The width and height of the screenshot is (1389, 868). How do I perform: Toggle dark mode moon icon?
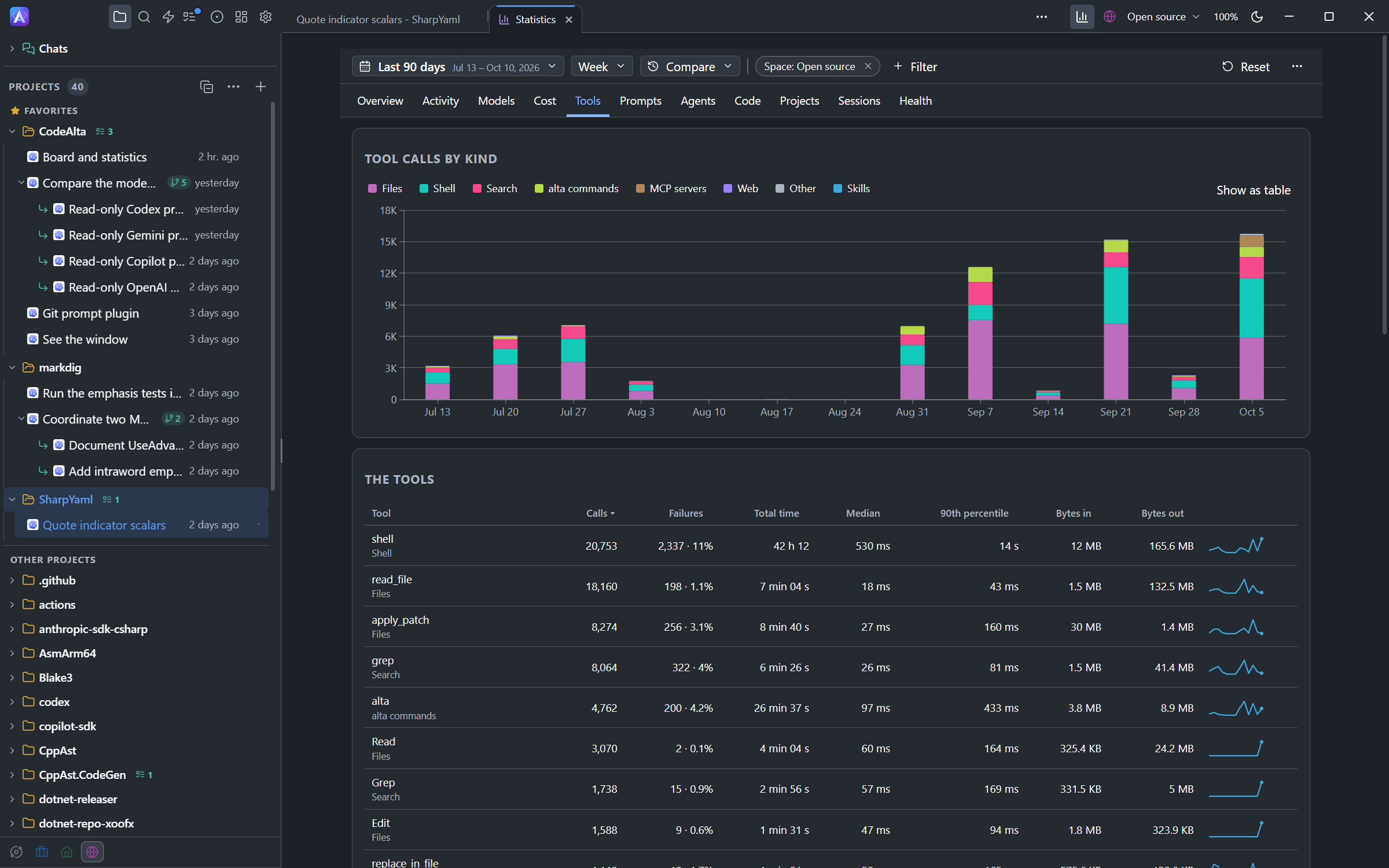click(1257, 17)
